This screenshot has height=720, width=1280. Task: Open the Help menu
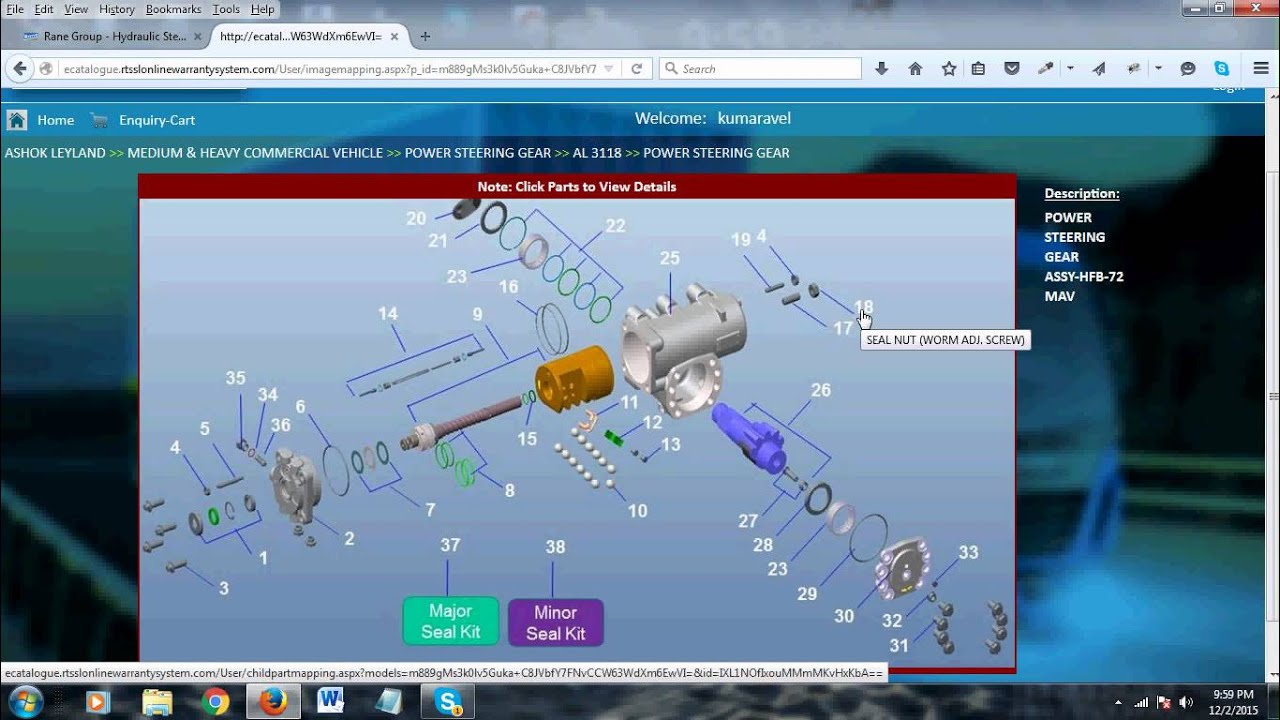coord(262,9)
